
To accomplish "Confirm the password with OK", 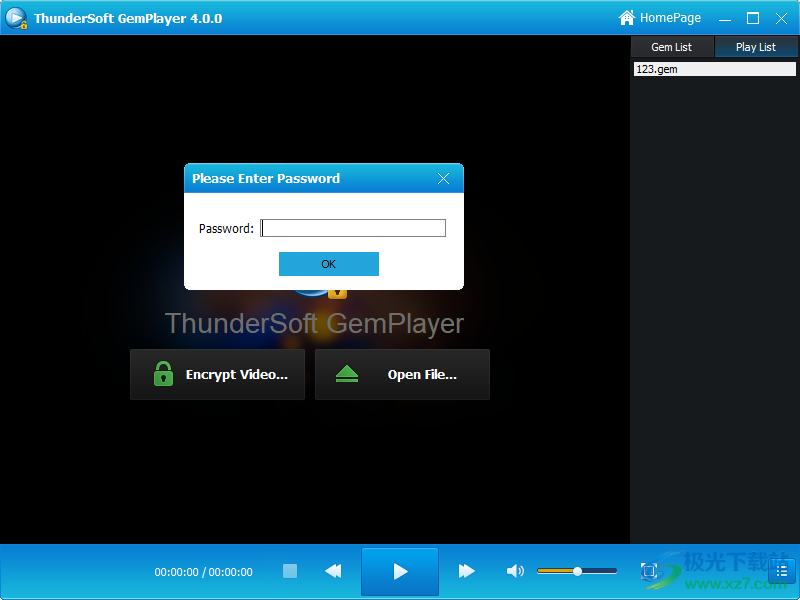I will 329,264.
